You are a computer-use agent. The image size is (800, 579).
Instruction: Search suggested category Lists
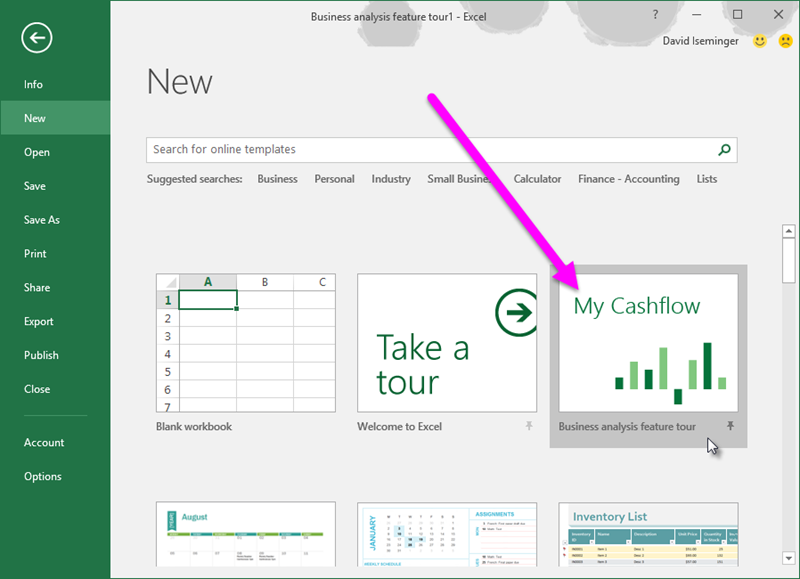click(x=707, y=179)
